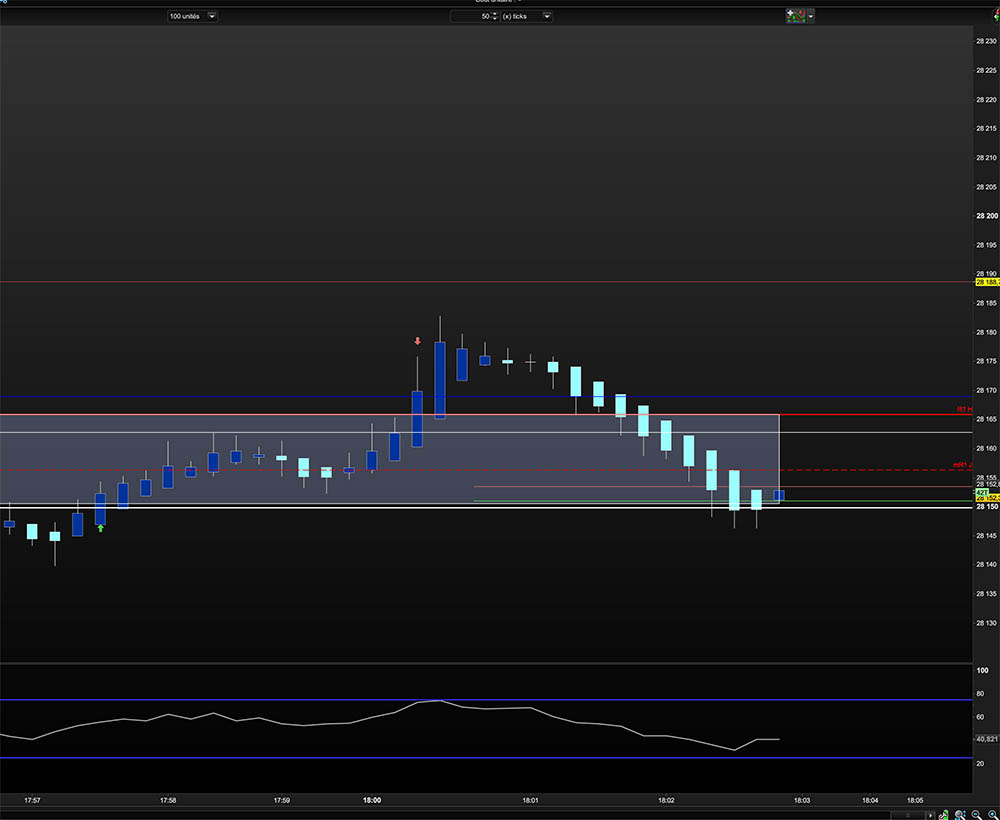Screen dimensions: 1000x820
Task: Select the blue horizontal line above 28 170
Action: pyautogui.click(x=486, y=397)
